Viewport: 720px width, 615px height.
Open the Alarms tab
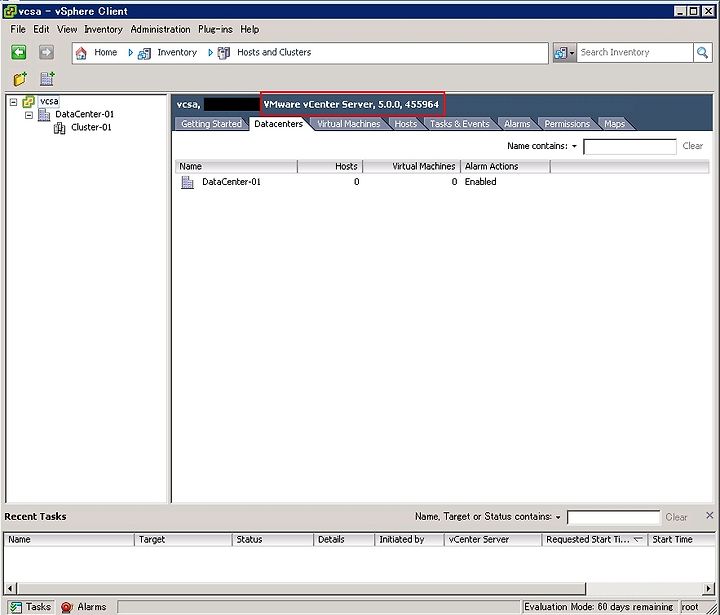coord(517,124)
